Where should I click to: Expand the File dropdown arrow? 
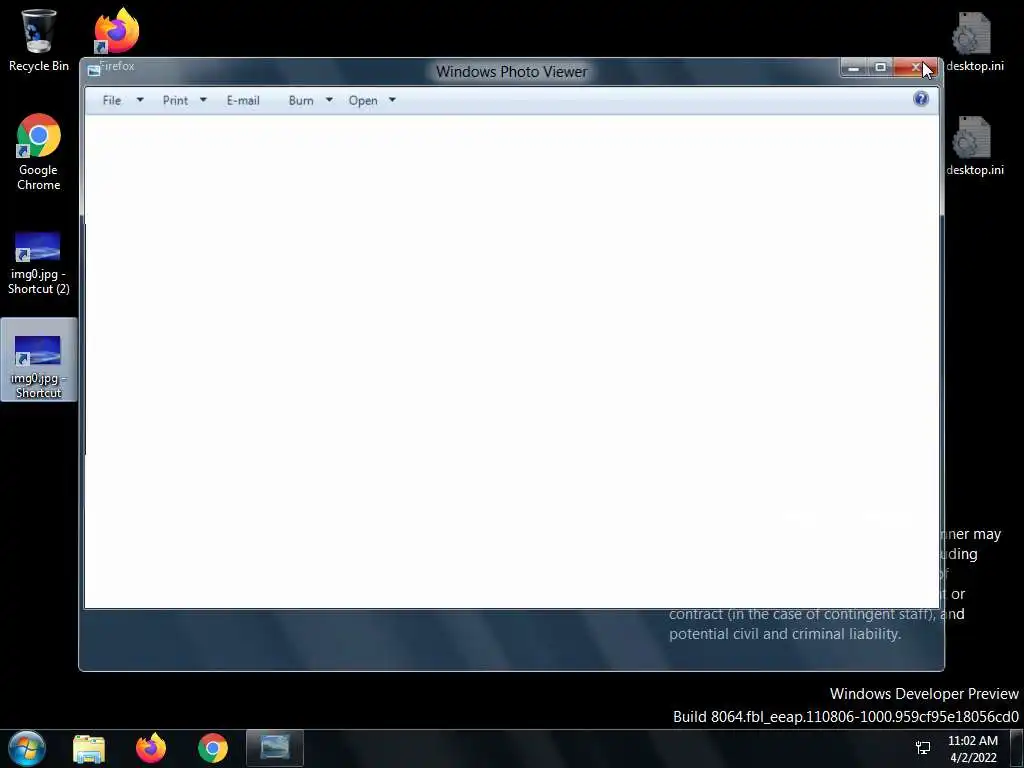click(x=140, y=100)
